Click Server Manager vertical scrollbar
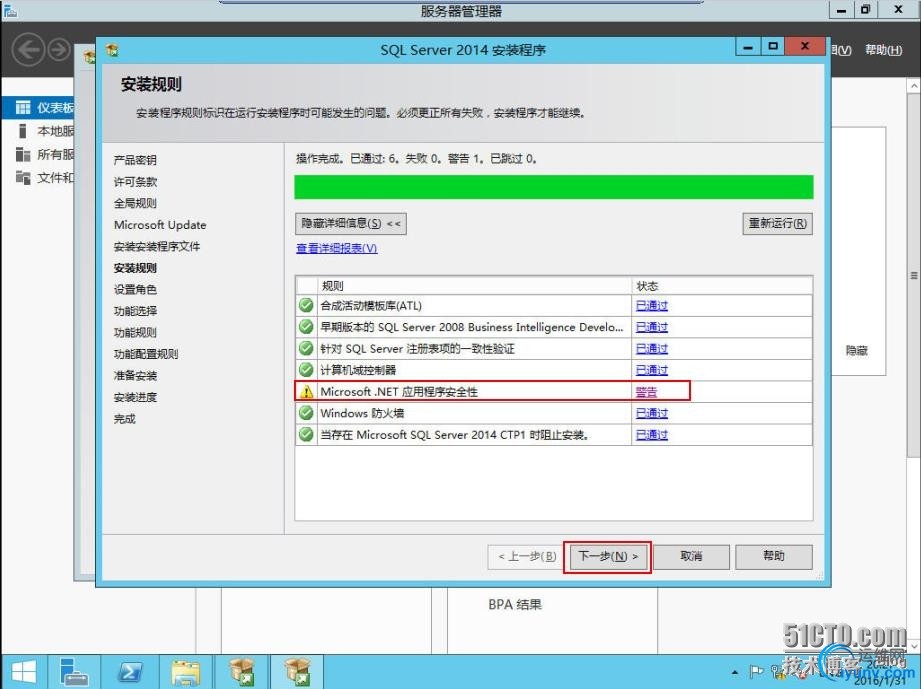This screenshot has width=921, height=689. [914, 276]
